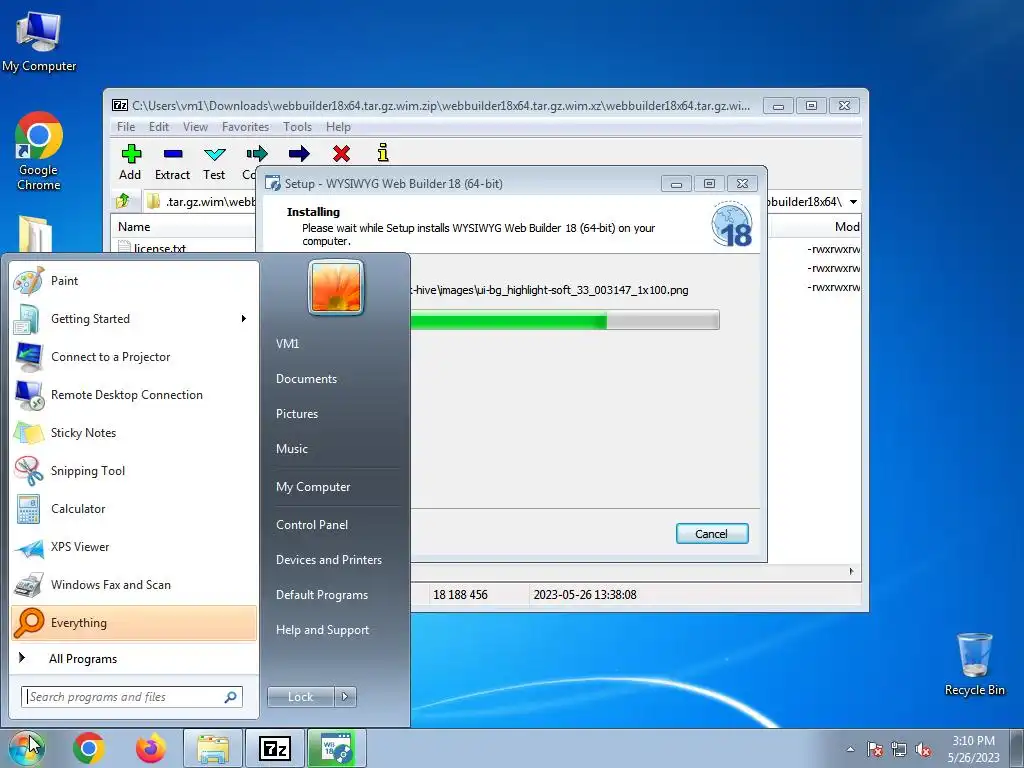This screenshot has width=1024, height=768.
Task: Expand All Programs list
Action: [x=134, y=659]
